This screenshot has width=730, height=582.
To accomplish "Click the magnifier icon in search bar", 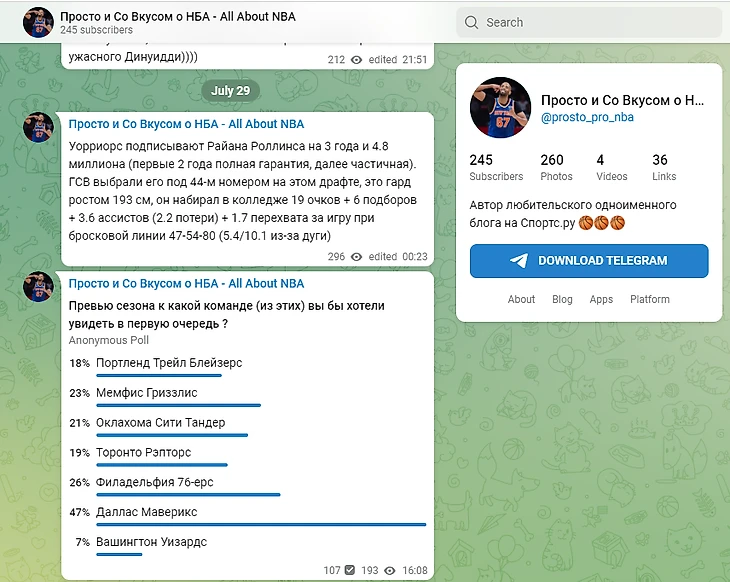I will pyautogui.click(x=471, y=22).
